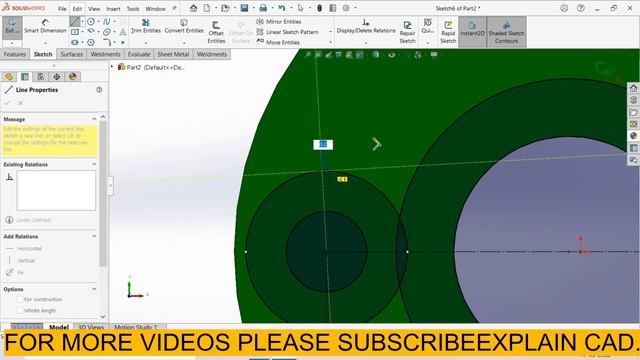This screenshot has height=360, width=640.
Task: Collapse the Add Relations section
Action: pos(94,236)
